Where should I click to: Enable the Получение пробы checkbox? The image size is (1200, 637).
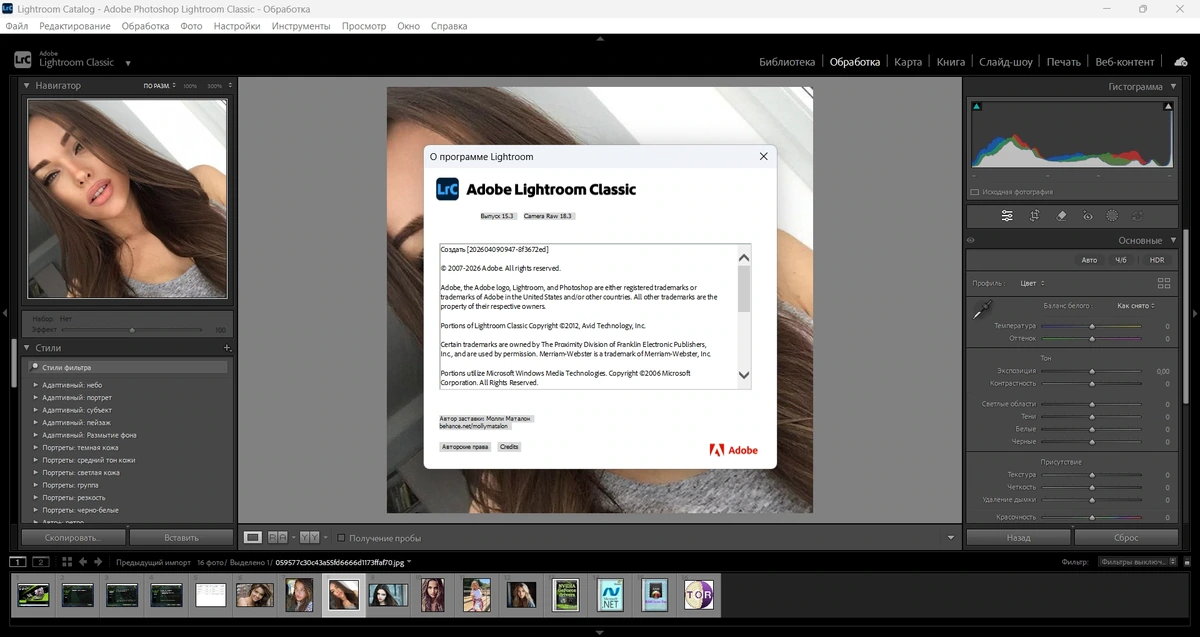coord(341,538)
